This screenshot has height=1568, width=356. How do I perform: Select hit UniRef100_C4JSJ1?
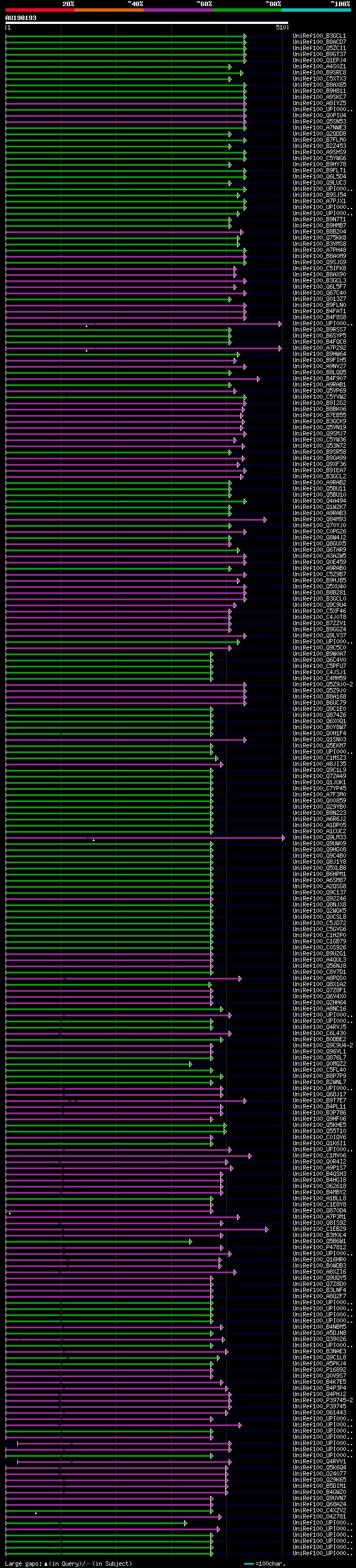[x=319, y=672]
